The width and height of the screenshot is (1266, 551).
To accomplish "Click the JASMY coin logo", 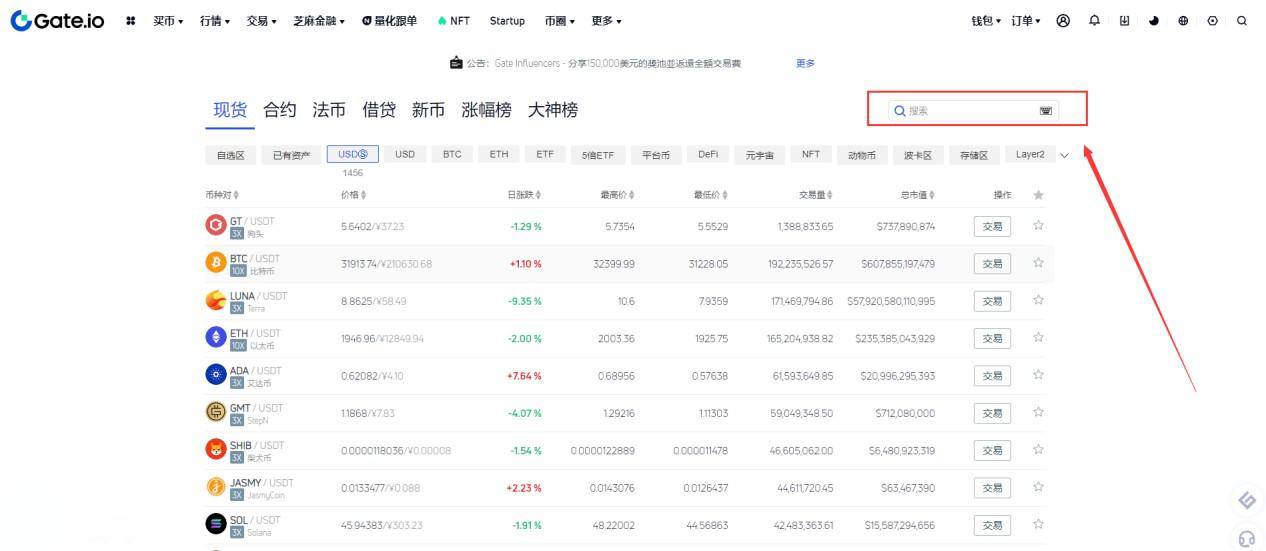I will (x=215, y=487).
